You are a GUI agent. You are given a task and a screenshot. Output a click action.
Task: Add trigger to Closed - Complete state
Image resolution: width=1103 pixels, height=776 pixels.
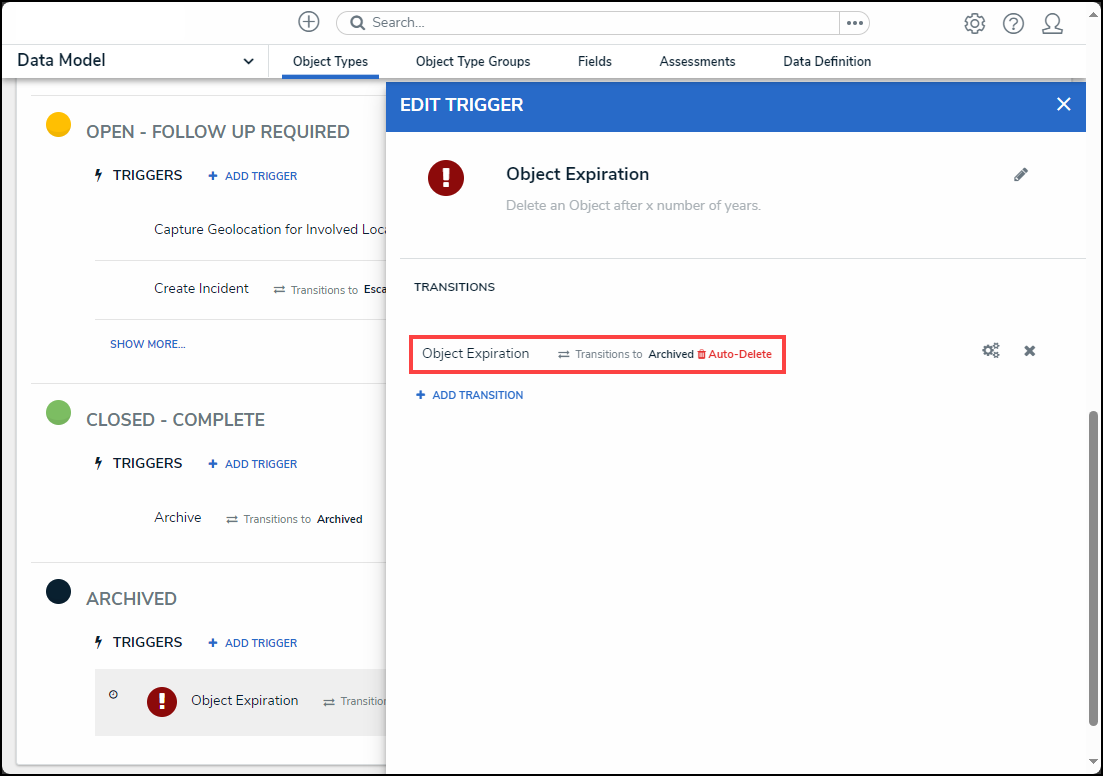[253, 464]
